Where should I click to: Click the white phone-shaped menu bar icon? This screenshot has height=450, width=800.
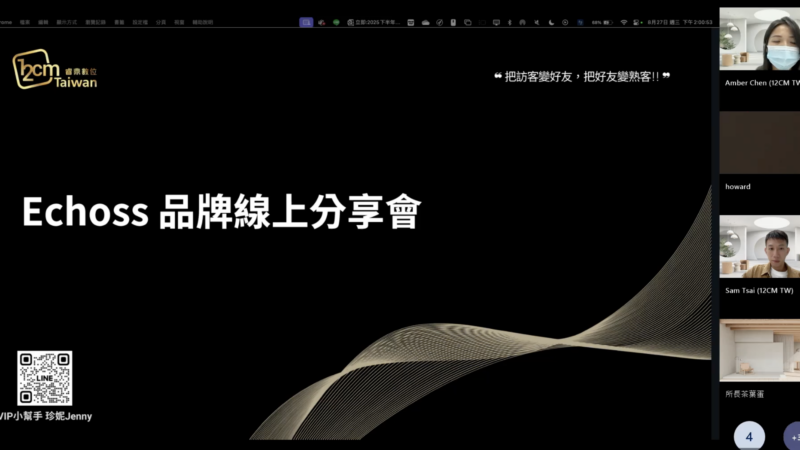click(x=453, y=22)
